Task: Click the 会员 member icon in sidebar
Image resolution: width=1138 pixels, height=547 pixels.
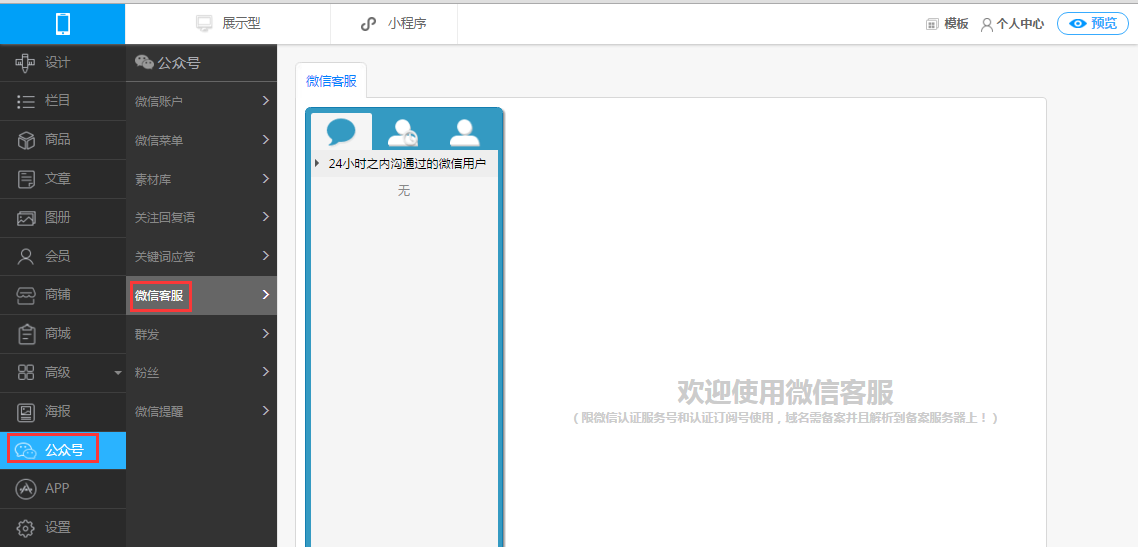Action: [26, 257]
